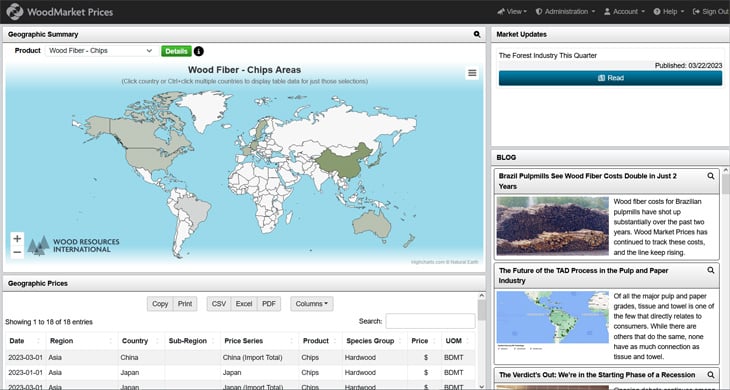Viewport: 730px width, 390px height.
Task: Open The Verdict's Out recession headline
Action: 597,375
